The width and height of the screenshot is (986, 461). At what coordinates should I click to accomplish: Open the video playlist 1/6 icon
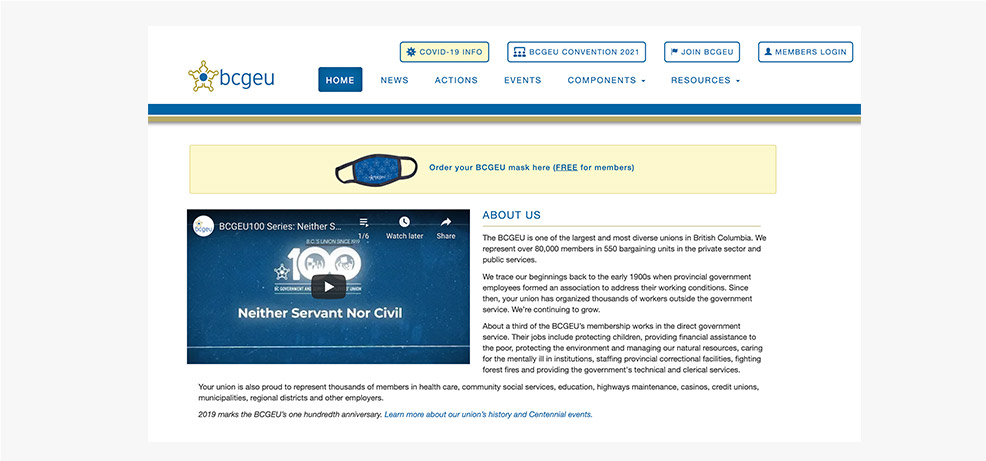pos(363,222)
